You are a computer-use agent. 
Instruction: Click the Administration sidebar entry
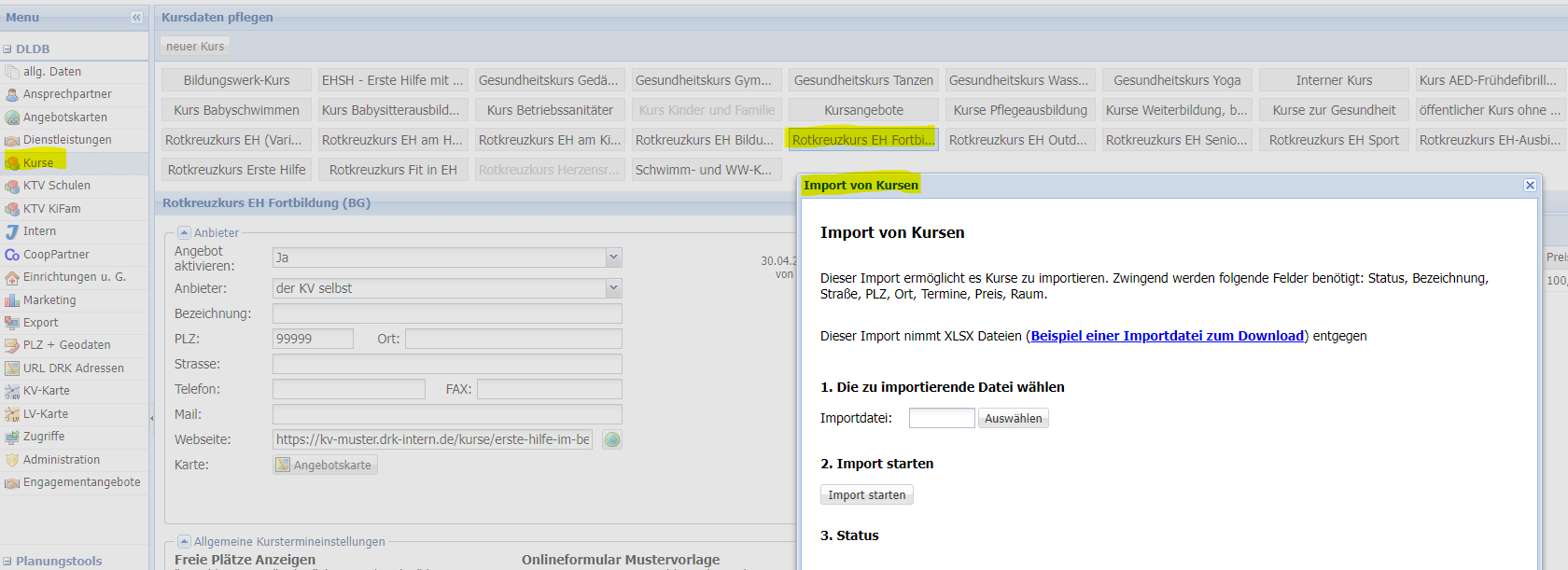(61, 460)
